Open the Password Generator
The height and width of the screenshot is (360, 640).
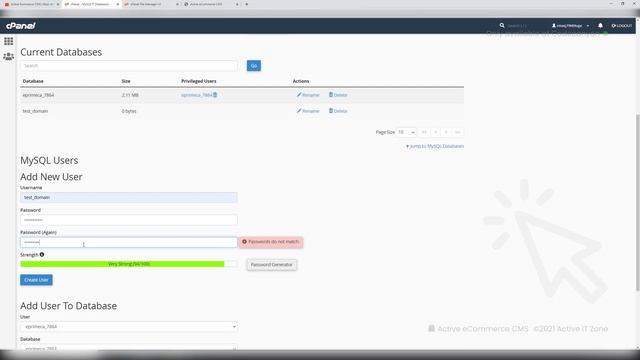click(271, 264)
